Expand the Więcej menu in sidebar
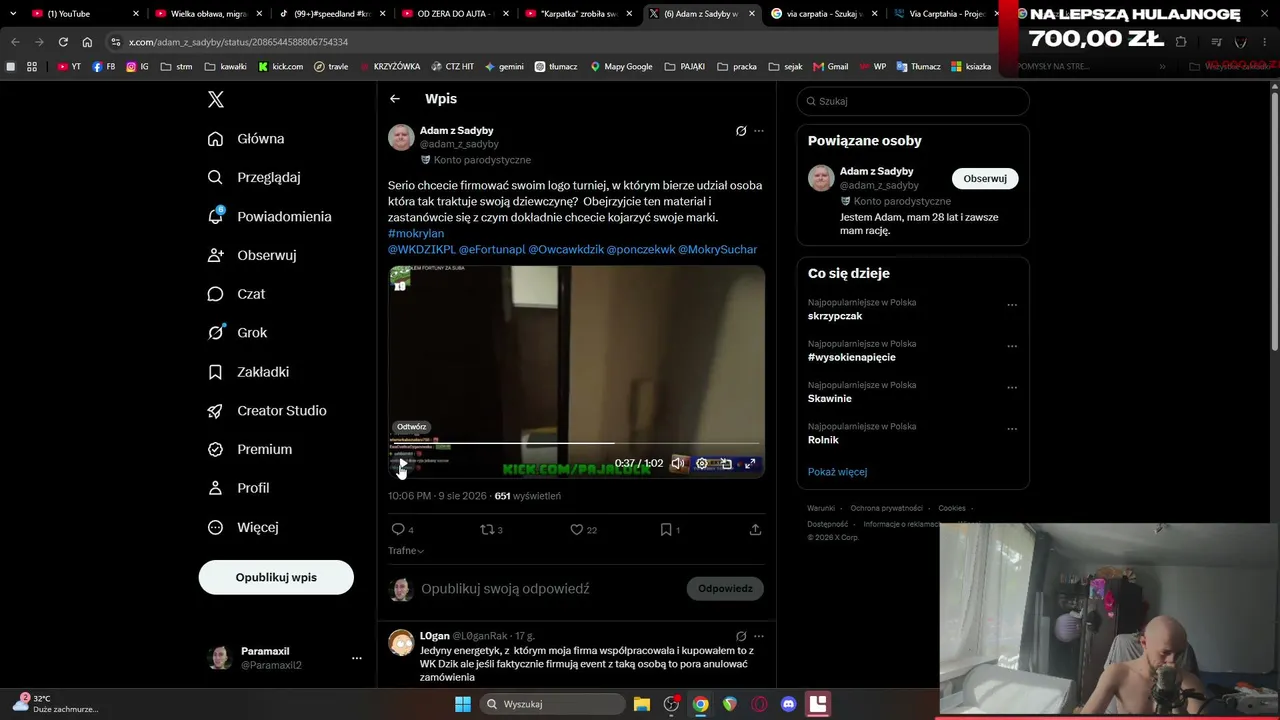This screenshot has width=1280, height=720. point(243,527)
